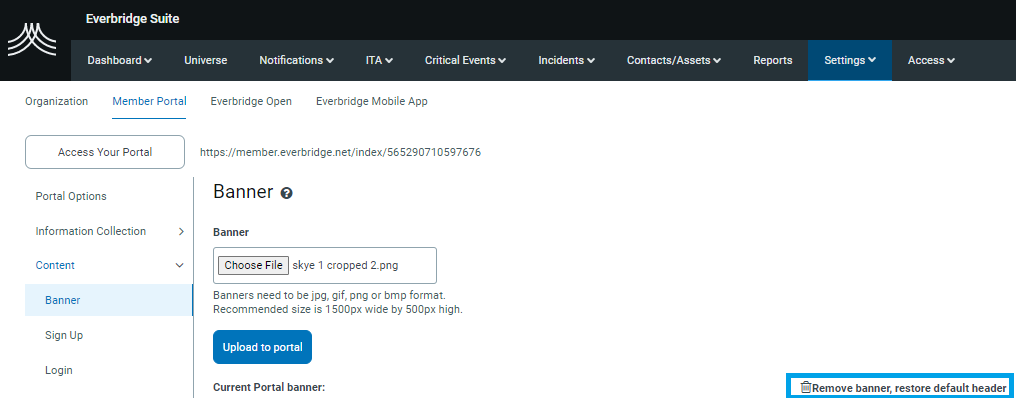
Task: Select Banner in the sidebar
Action: 109,300
